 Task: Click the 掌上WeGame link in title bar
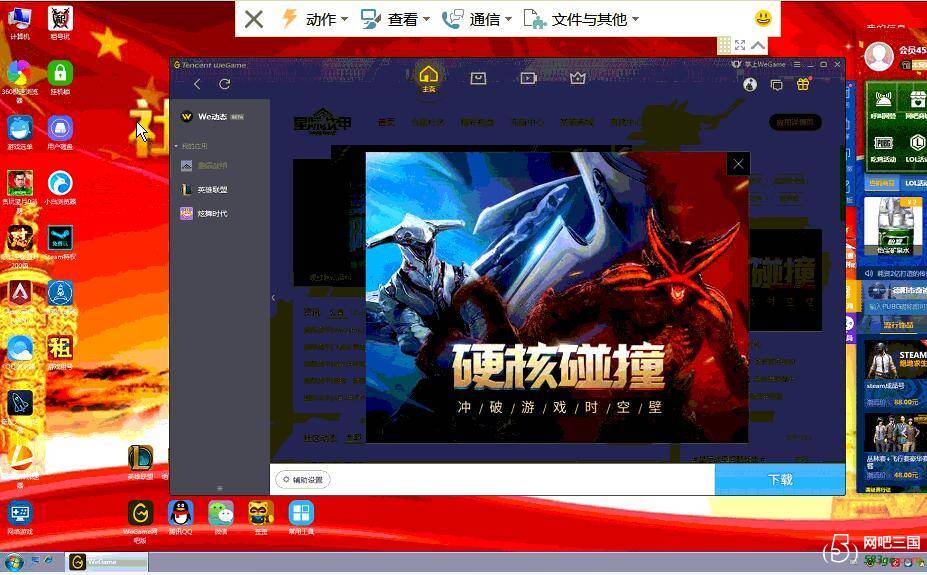(x=759, y=64)
